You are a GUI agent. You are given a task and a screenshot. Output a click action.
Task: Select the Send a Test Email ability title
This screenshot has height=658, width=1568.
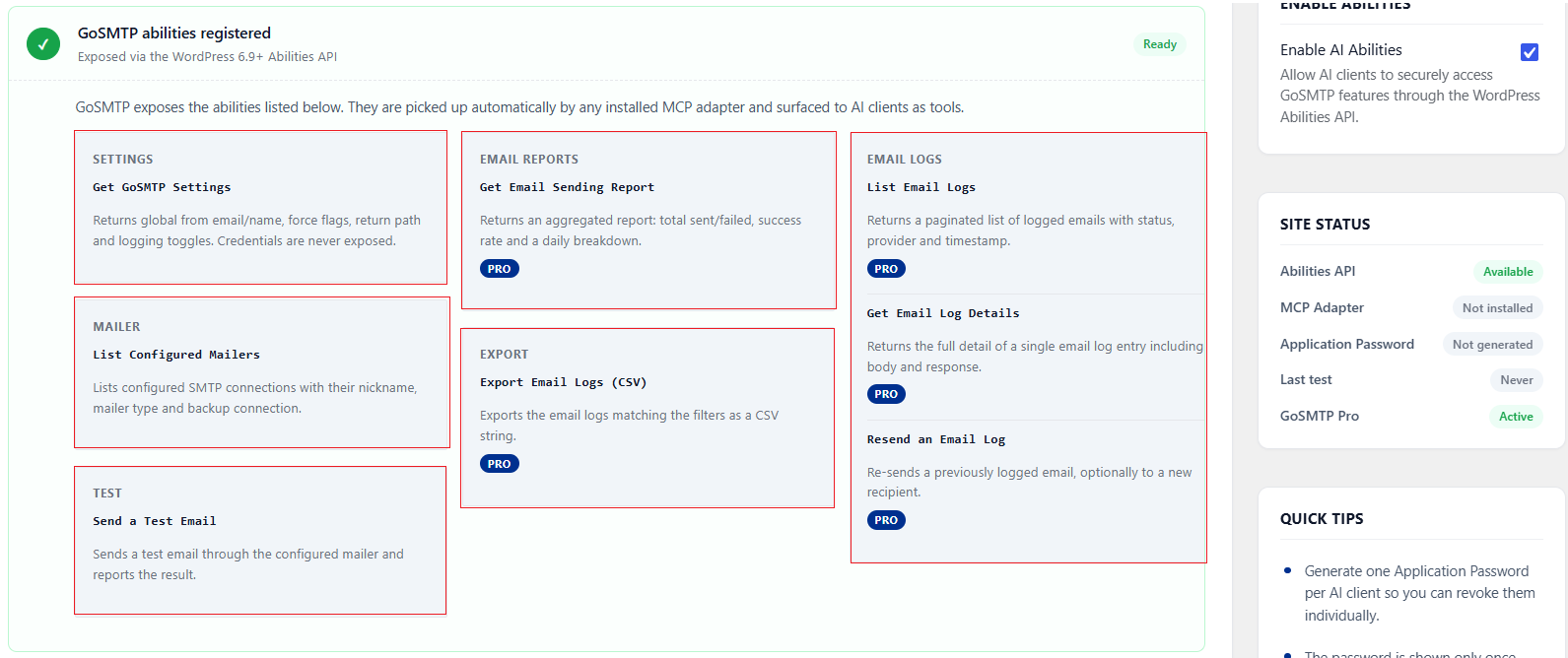click(155, 521)
